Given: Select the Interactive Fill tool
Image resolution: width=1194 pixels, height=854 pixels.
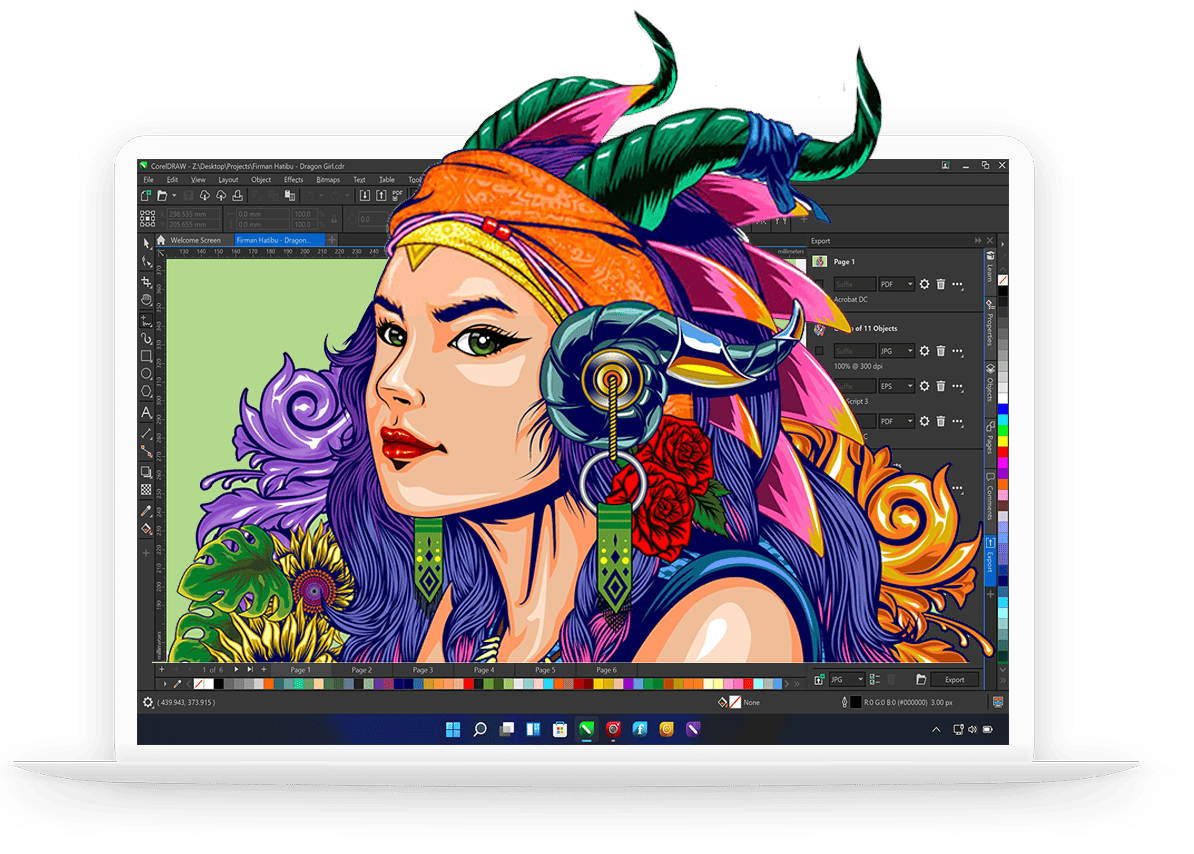Looking at the screenshot, I should 146,528.
